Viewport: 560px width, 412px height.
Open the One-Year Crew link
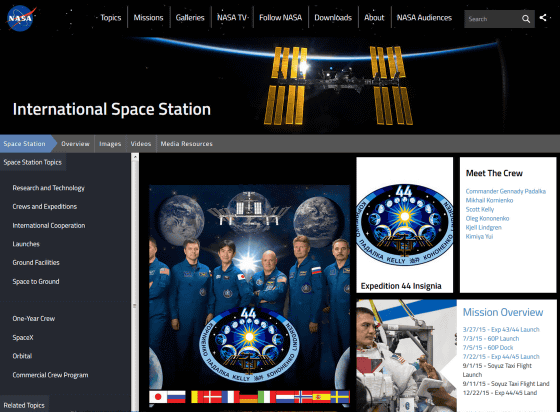tap(34, 318)
